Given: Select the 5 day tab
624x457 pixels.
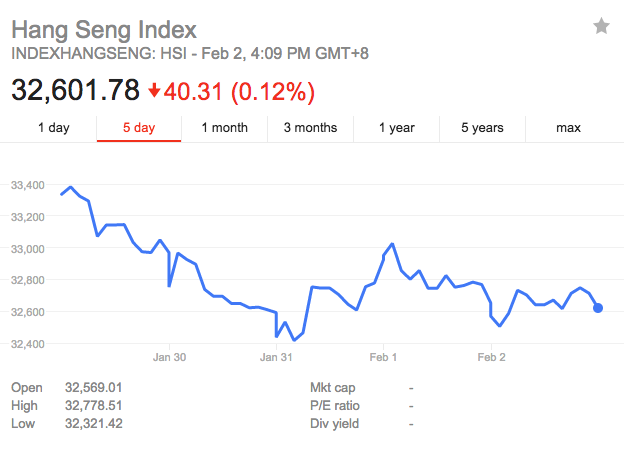Looking at the screenshot, I should point(139,128).
